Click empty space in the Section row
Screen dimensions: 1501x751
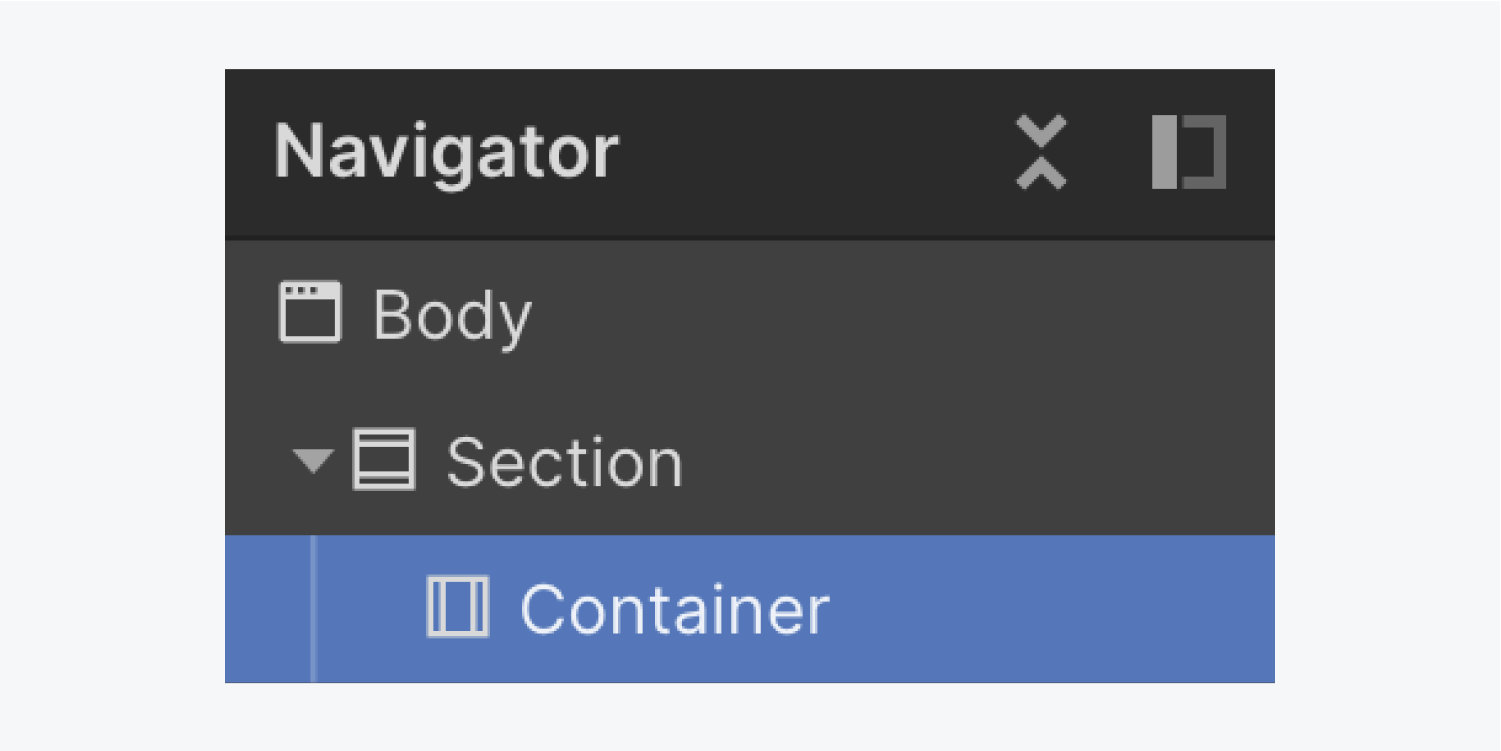coord(980,462)
